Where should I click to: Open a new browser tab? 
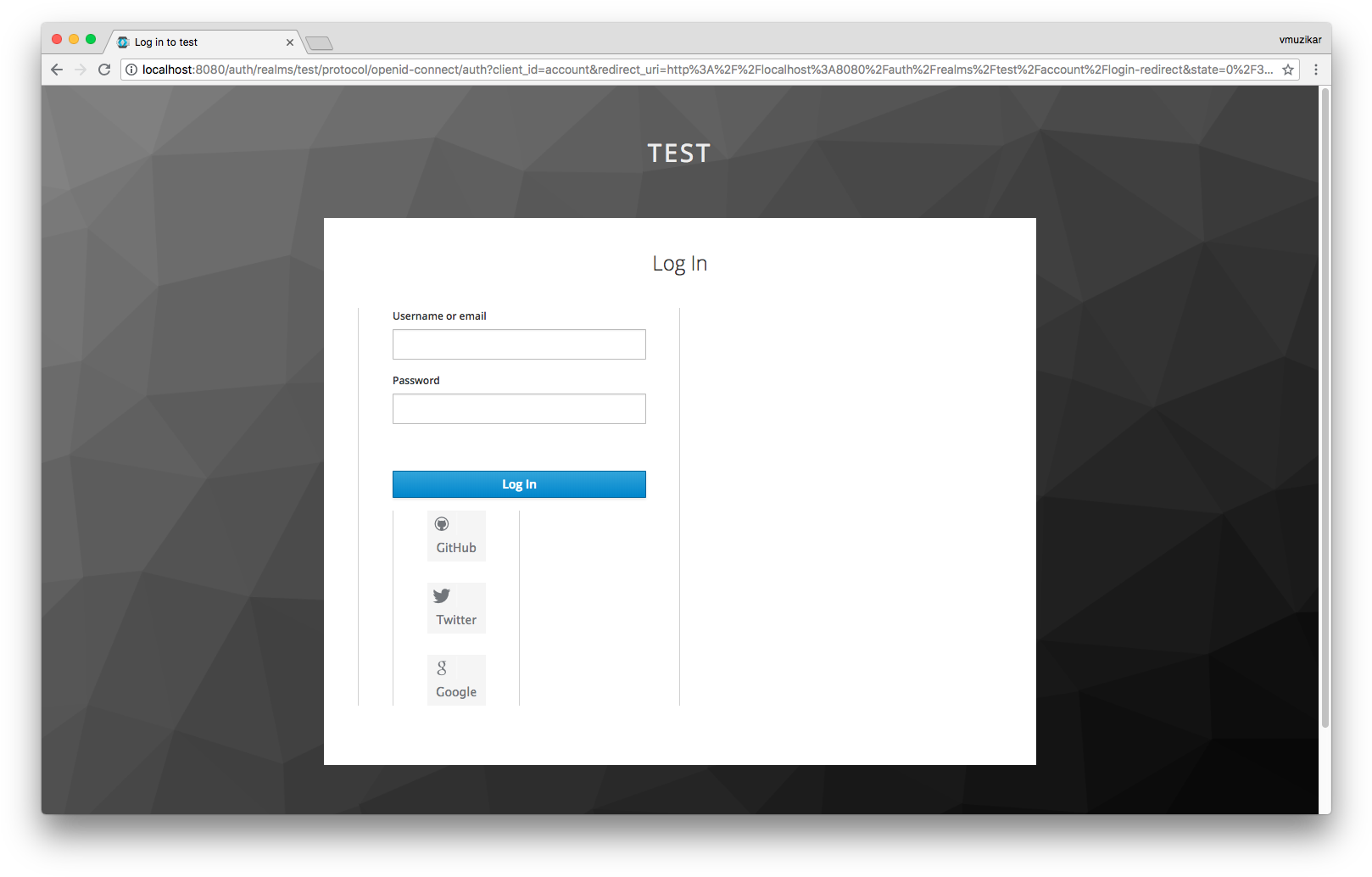coord(320,43)
